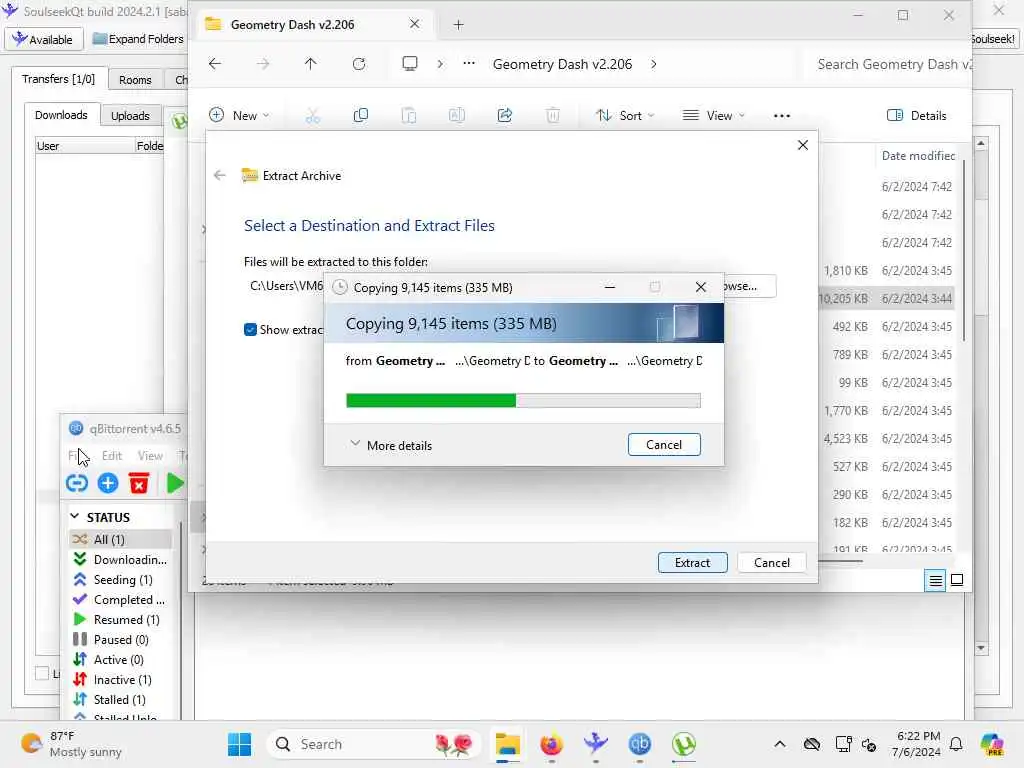
Task: Click the copy progress bar
Action: (523, 400)
